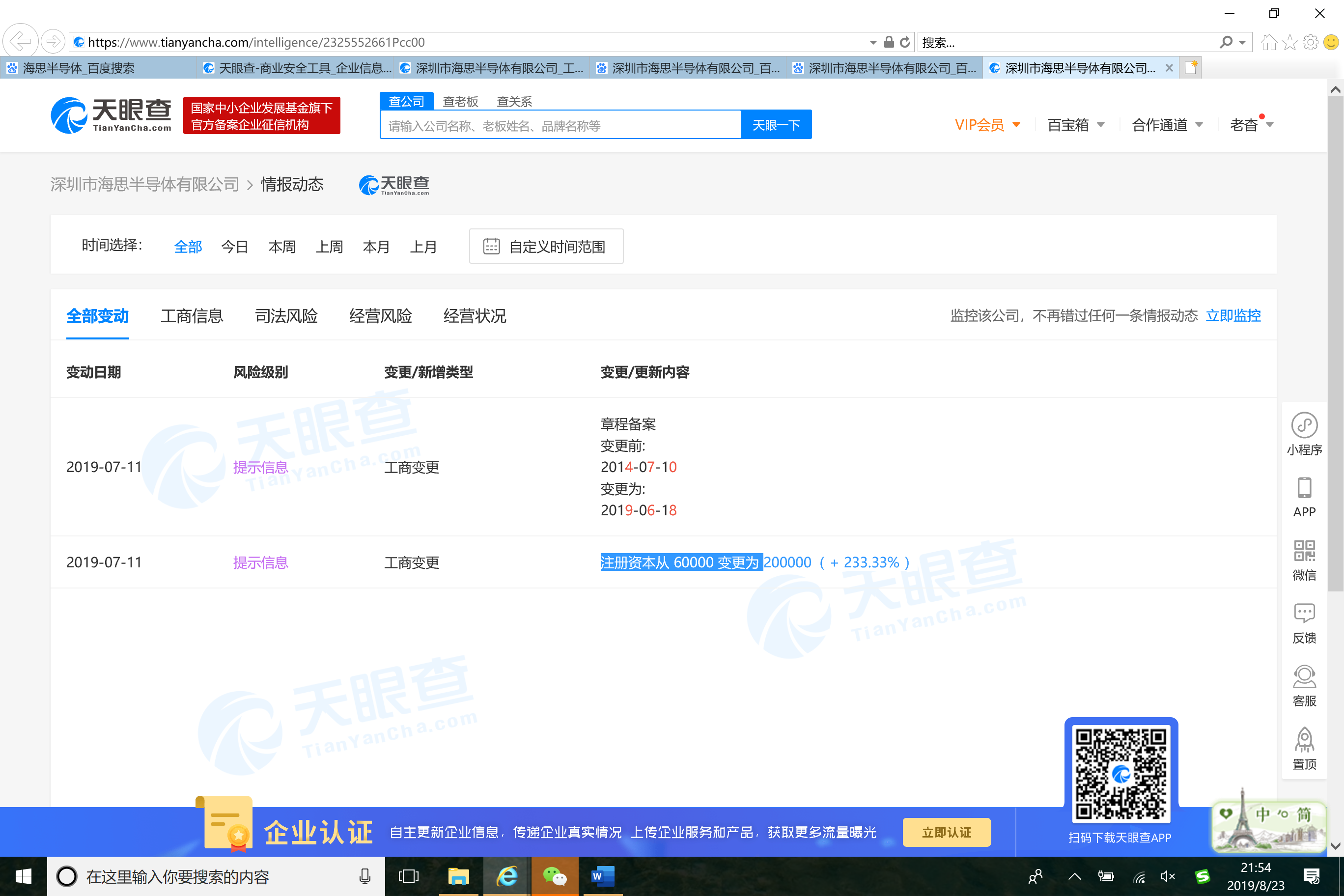Click the smiley feedback icon

coord(1331,42)
